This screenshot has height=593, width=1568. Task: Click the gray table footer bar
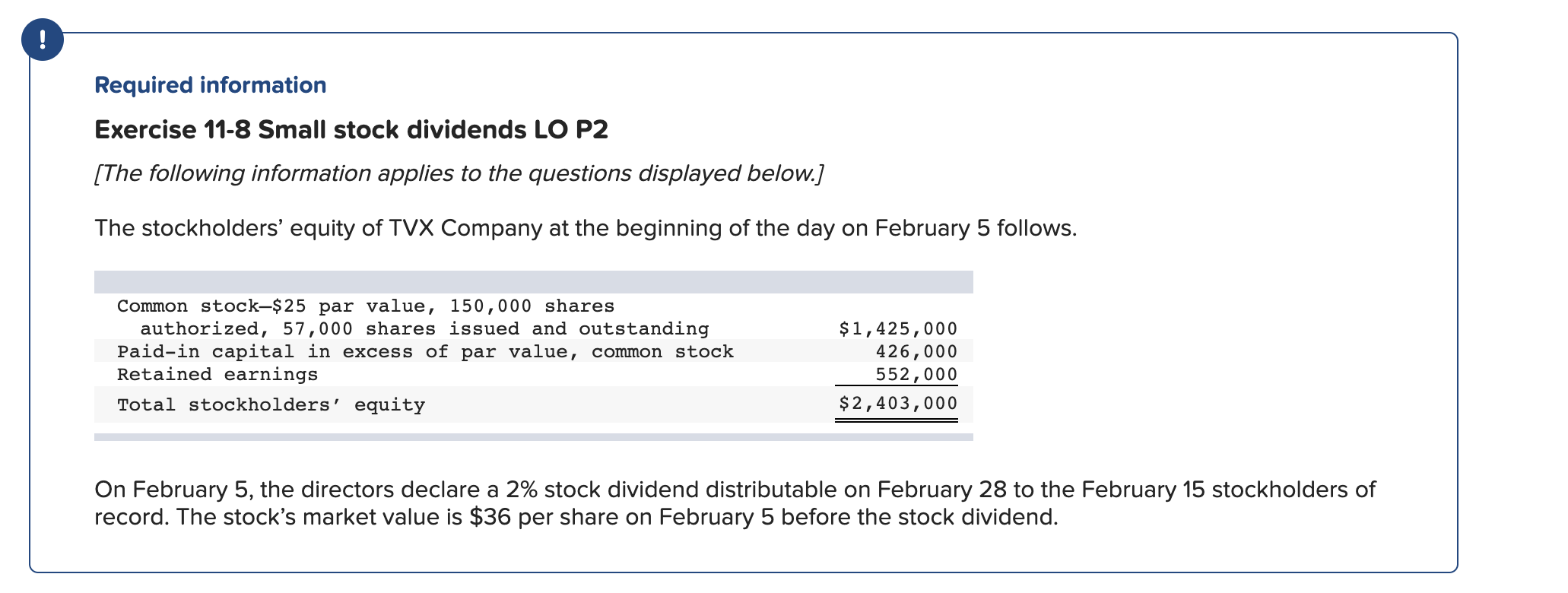tap(534, 437)
